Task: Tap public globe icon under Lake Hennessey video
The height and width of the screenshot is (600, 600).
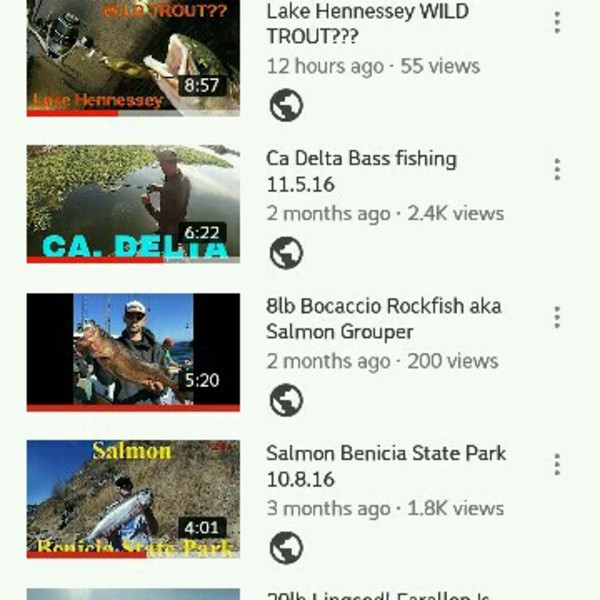Action: pos(286,105)
